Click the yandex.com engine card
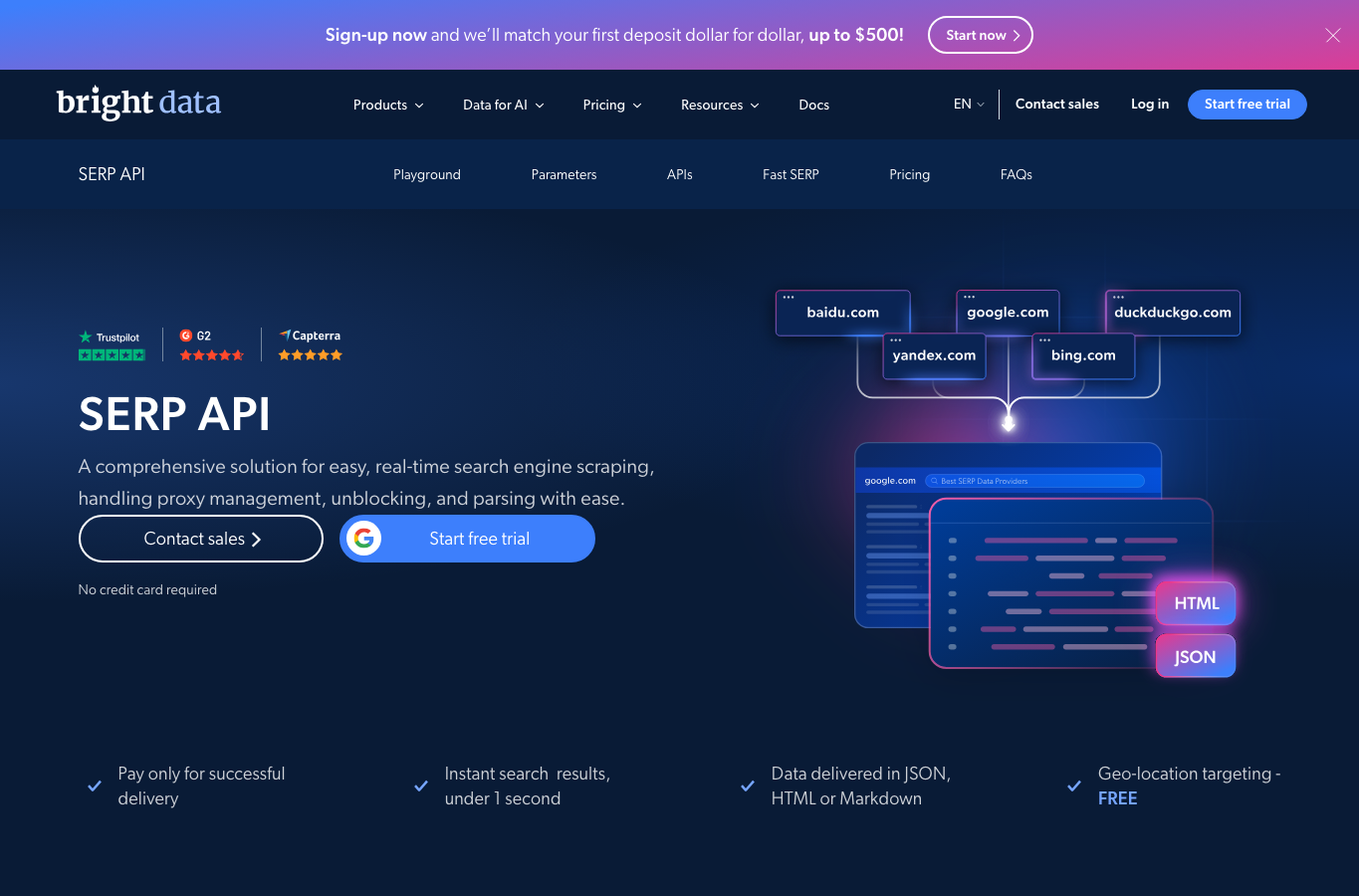1359x896 pixels. pyautogui.click(x=934, y=355)
